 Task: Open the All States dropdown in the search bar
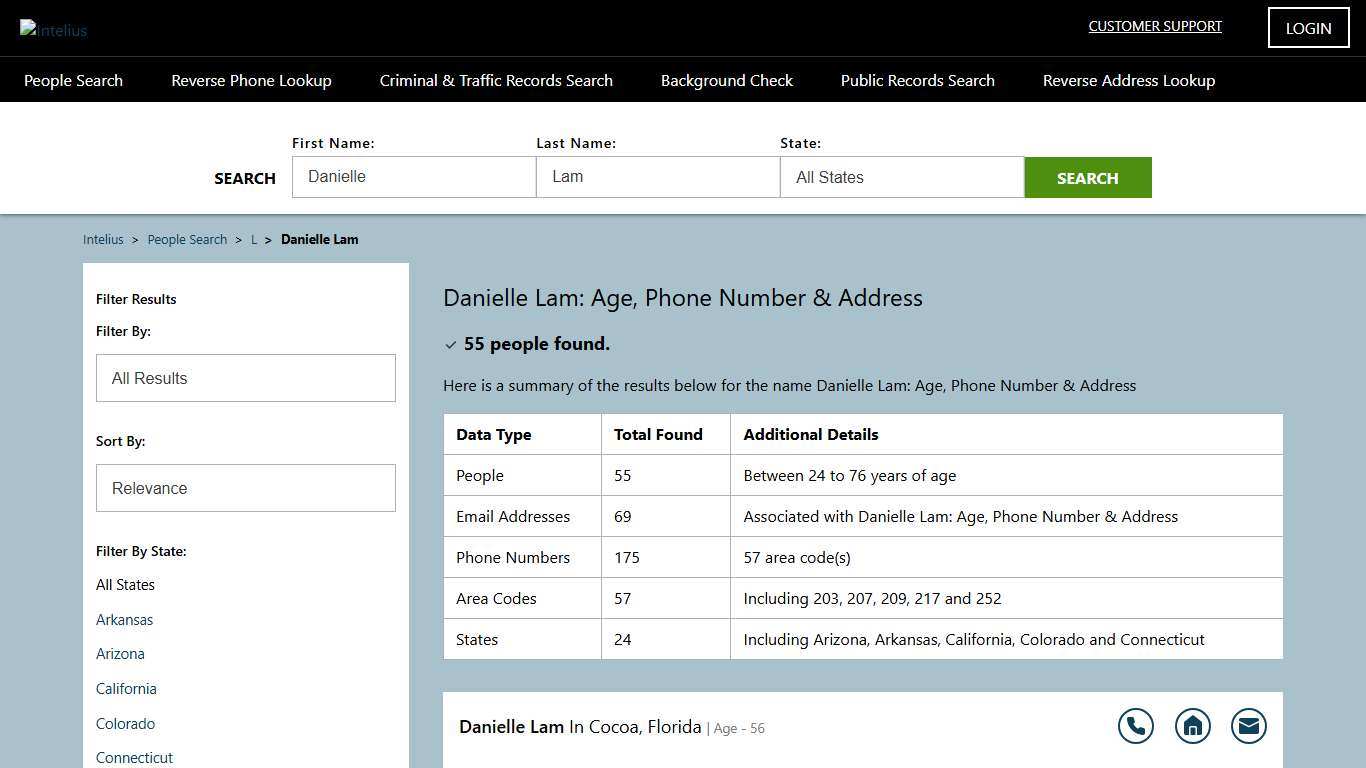(x=901, y=177)
